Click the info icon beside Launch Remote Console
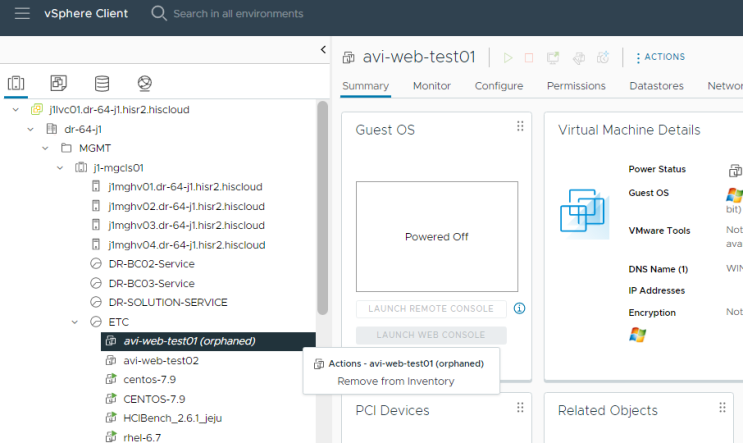 (519, 309)
